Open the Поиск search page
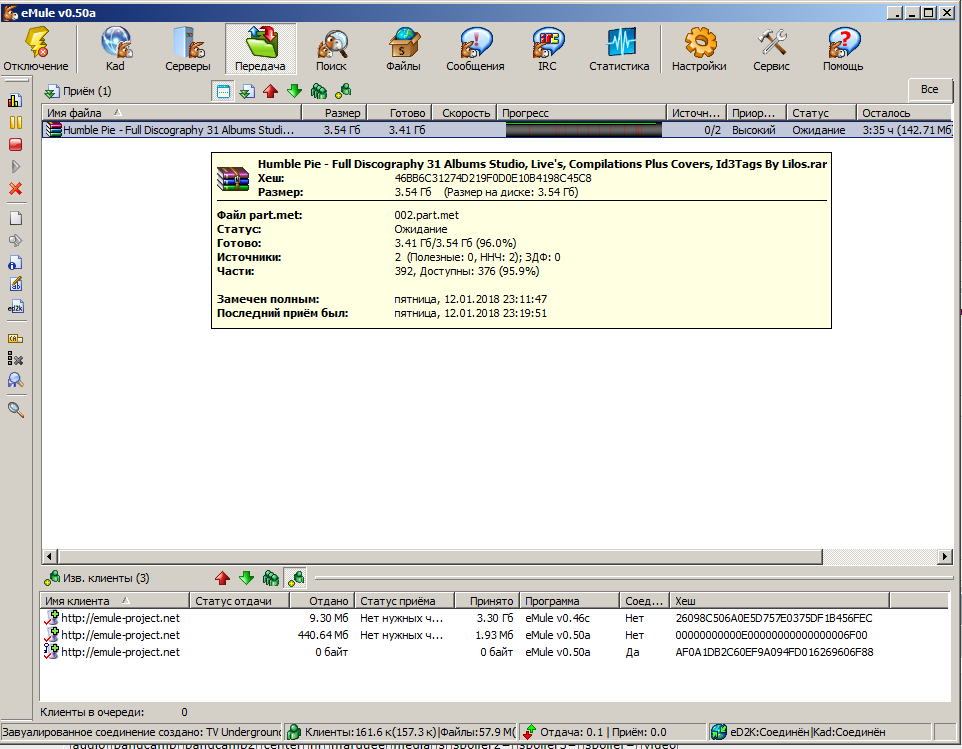This screenshot has width=962, height=749. click(x=331, y=49)
